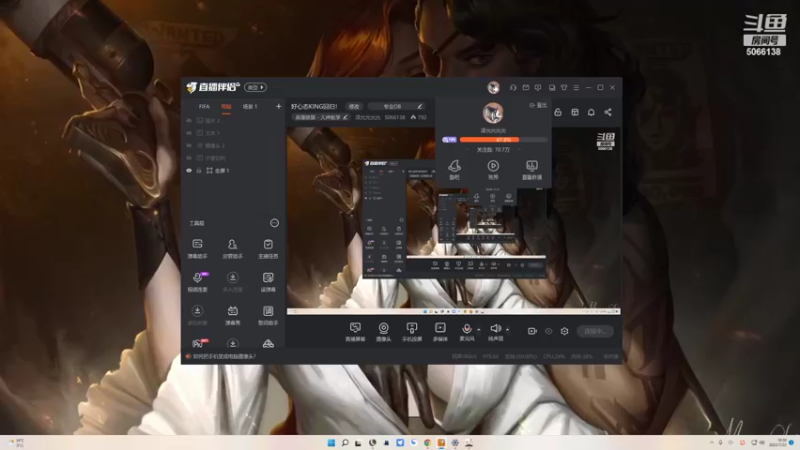Add 手机投屏 phone cast source
Screen dimensions: 800x450
(412, 332)
